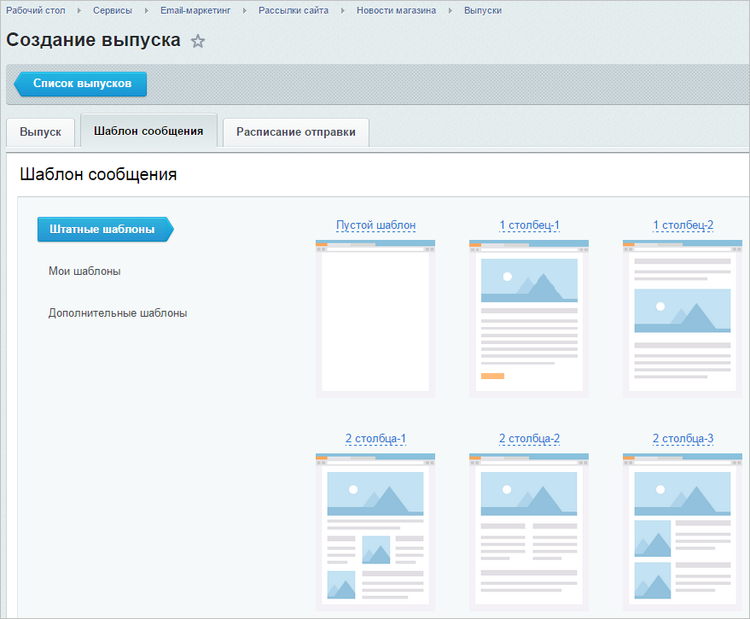The image size is (750, 619).
Task: Switch to the Выпуск tab
Action: 41,132
